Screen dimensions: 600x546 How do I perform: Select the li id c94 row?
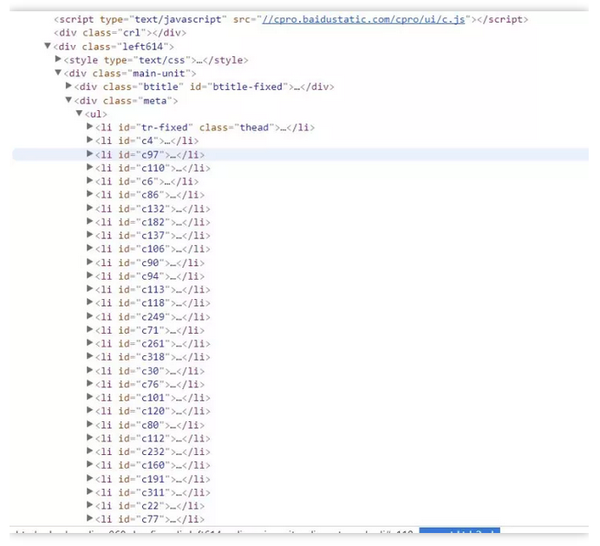coord(150,276)
